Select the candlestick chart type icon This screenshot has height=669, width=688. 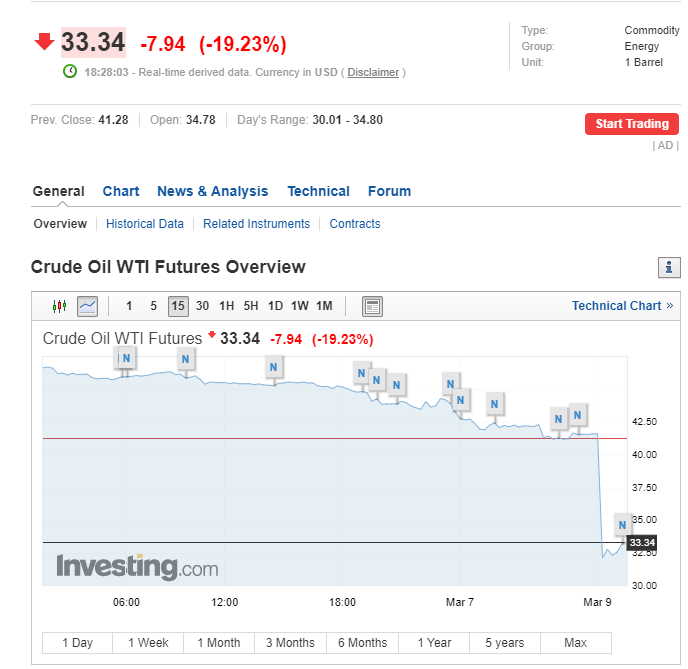(x=60, y=306)
